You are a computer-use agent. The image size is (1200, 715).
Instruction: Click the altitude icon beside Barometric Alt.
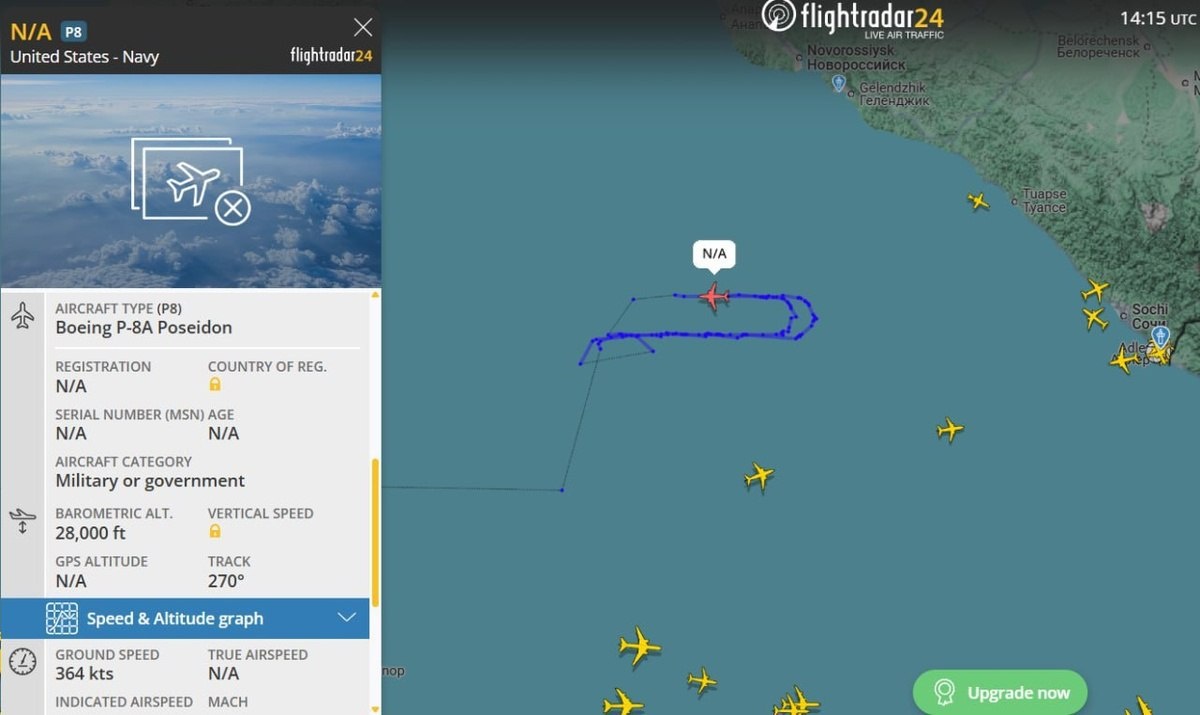point(22,522)
